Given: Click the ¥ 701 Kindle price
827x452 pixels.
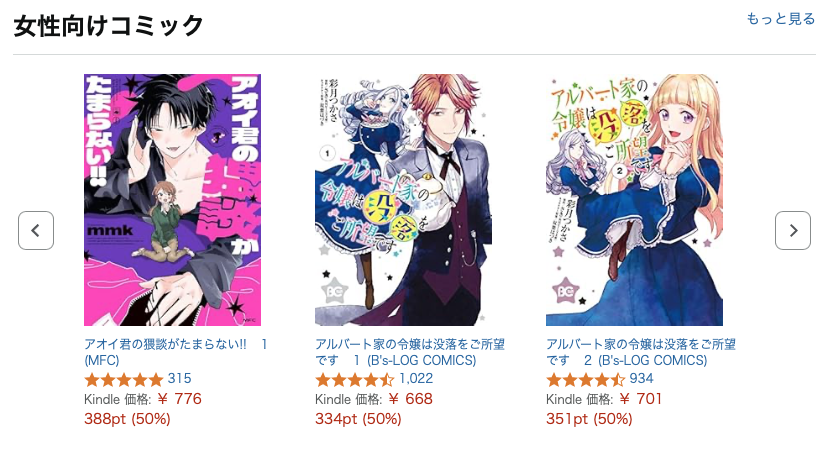Looking at the screenshot, I should coord(640,399).
